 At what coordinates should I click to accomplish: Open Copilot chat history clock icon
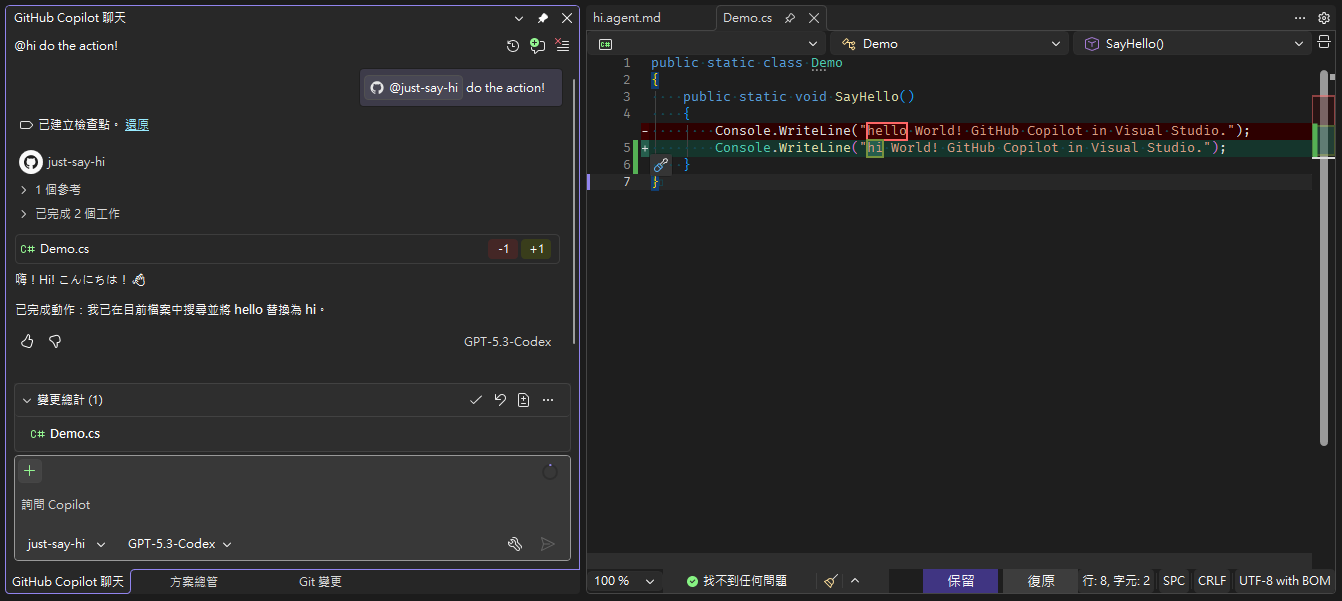pos(513,46)
